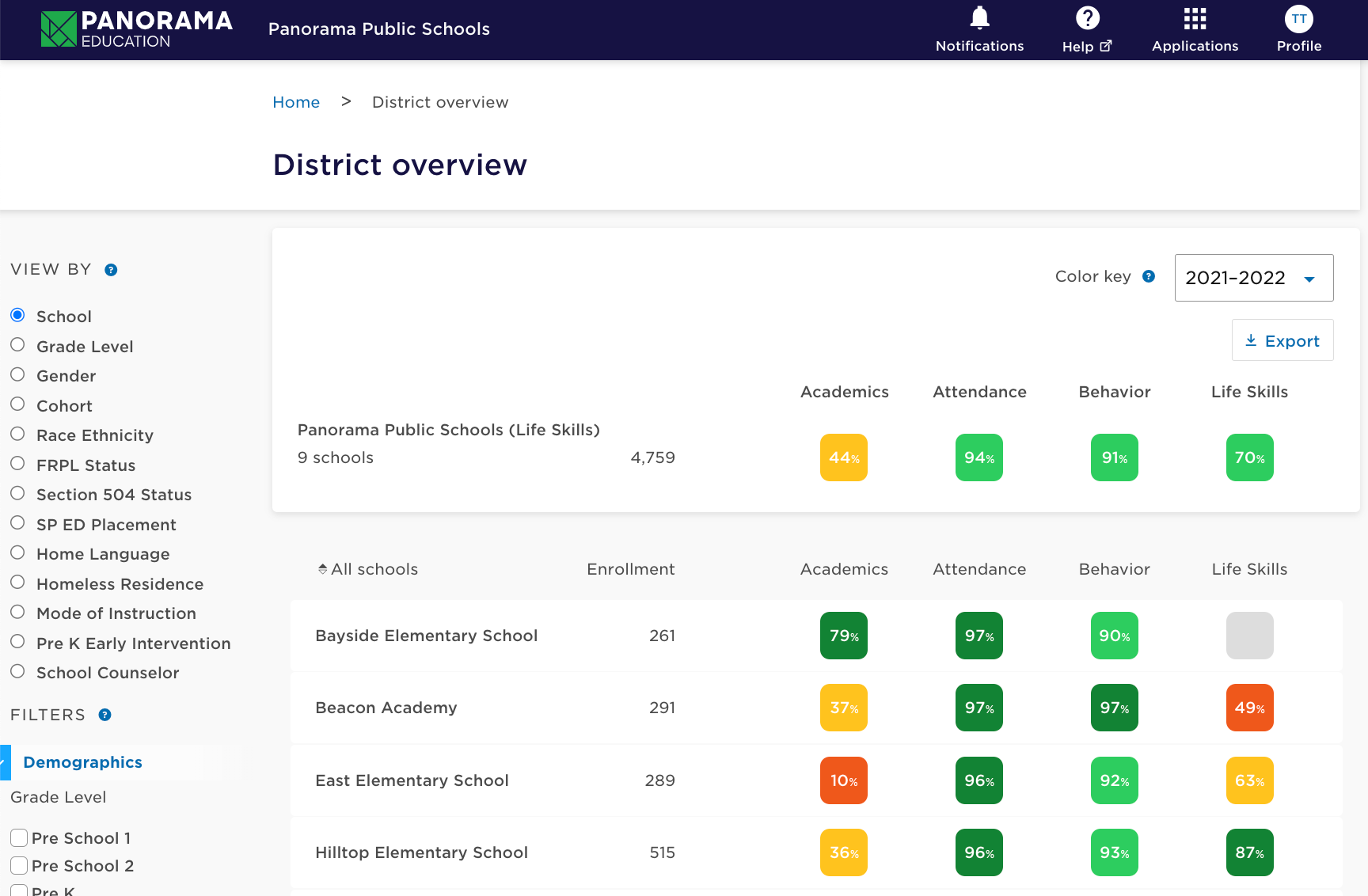1368x896 pixels.
Task: Sort by the All schools column
Action: [367, 569]
